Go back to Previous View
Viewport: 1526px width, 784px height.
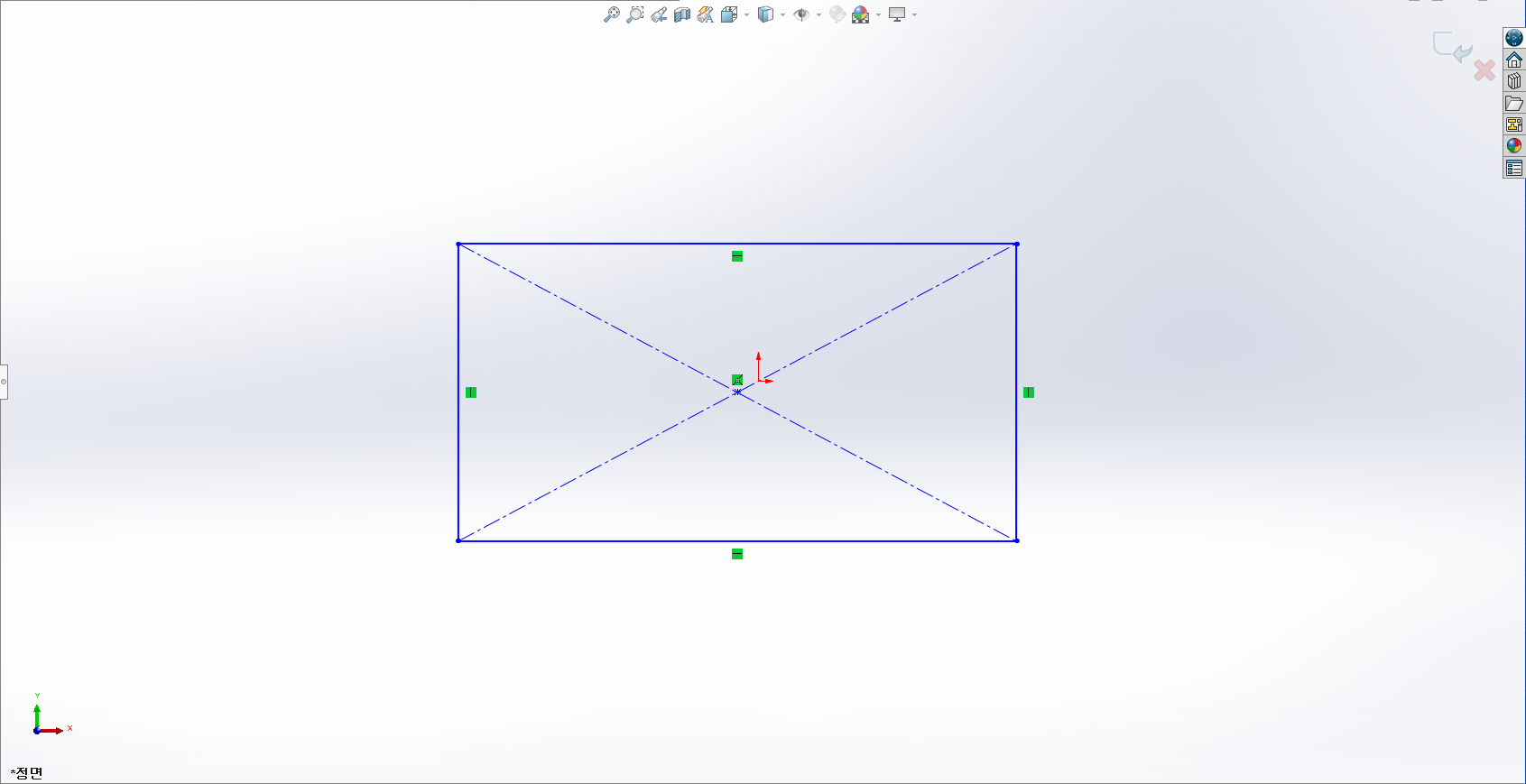(x=659, y=14)
